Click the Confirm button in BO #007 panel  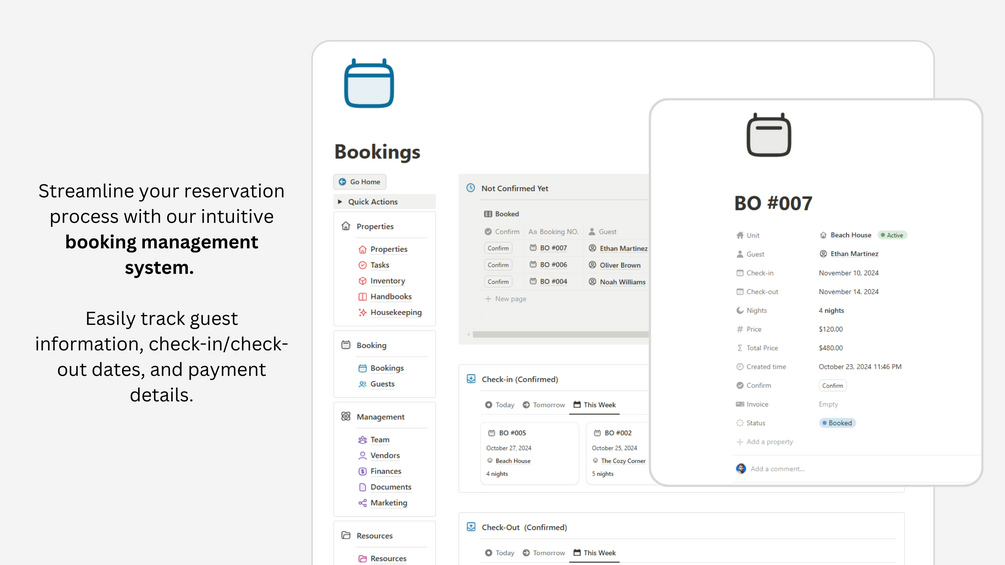pyautogui.click(x=833, y=386)
